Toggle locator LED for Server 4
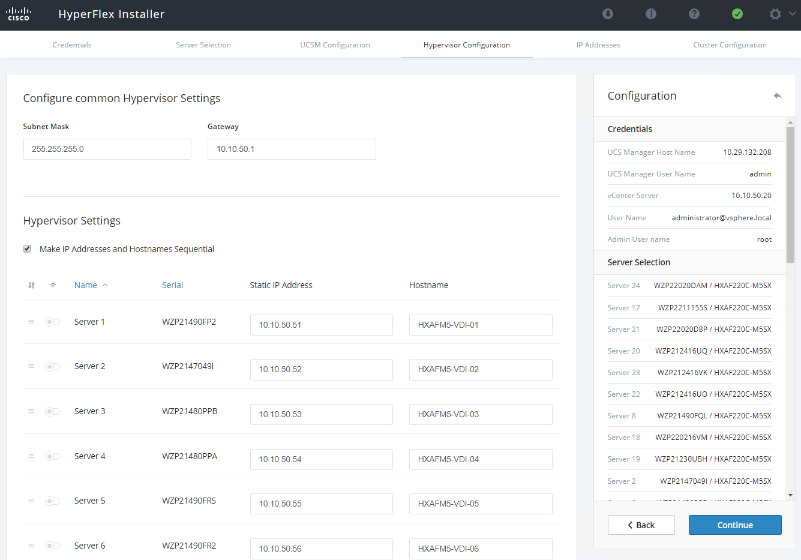 [52, 456]
